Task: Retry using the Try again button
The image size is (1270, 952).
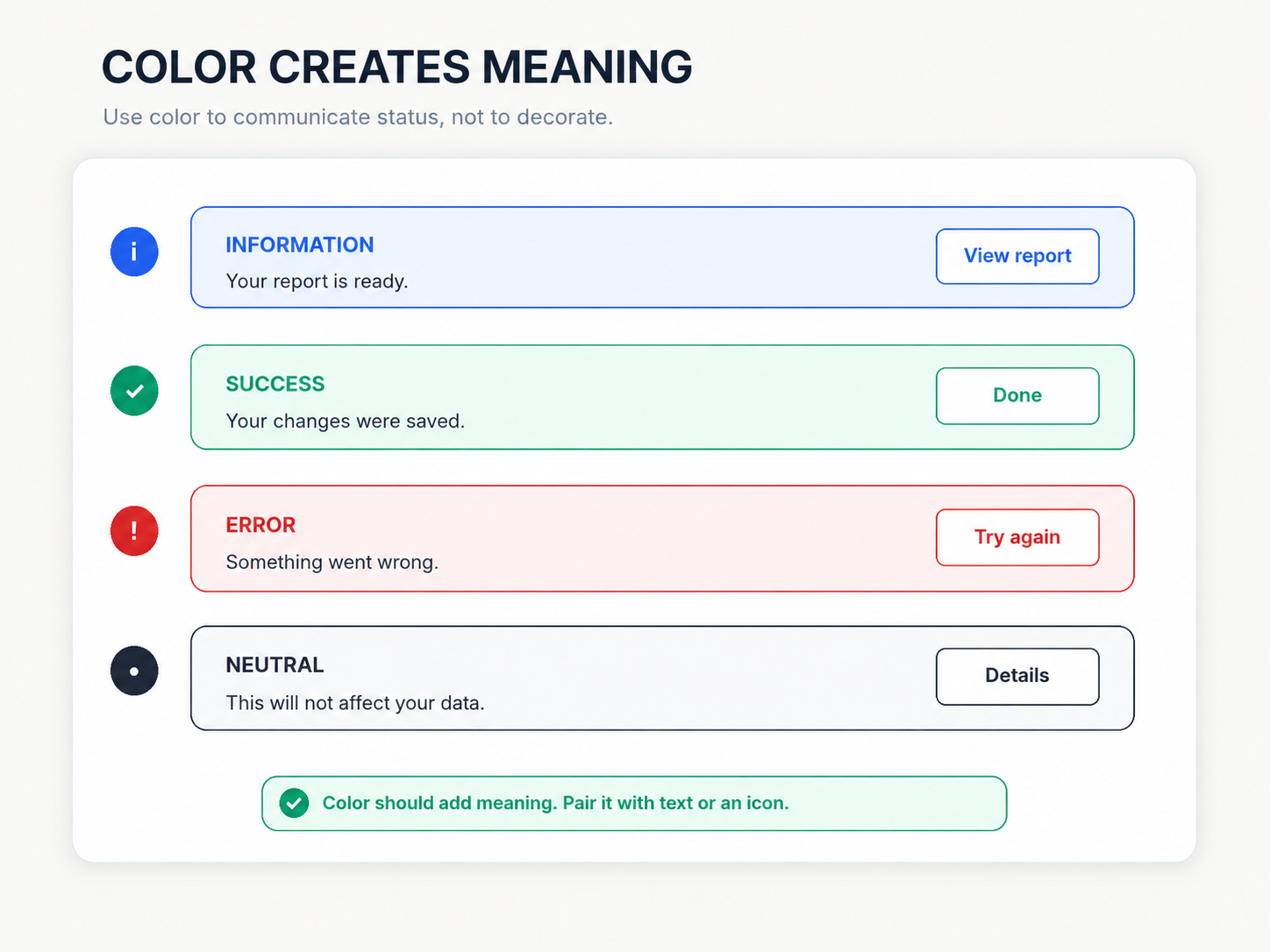Action: 1017,537
